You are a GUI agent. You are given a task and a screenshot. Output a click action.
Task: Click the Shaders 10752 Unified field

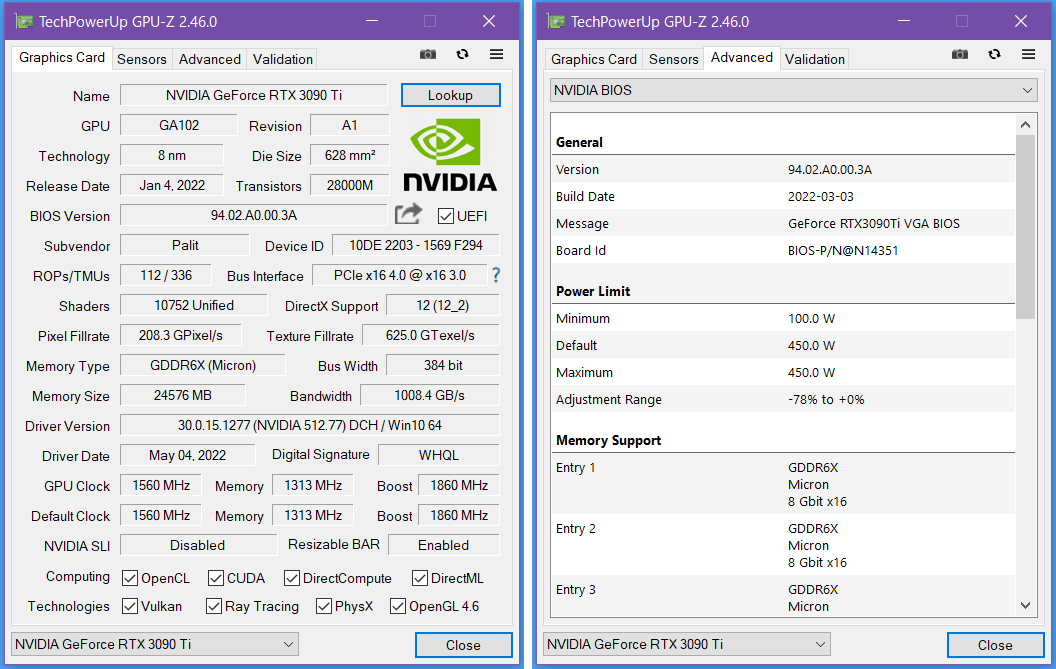click(x=194, y=305)
